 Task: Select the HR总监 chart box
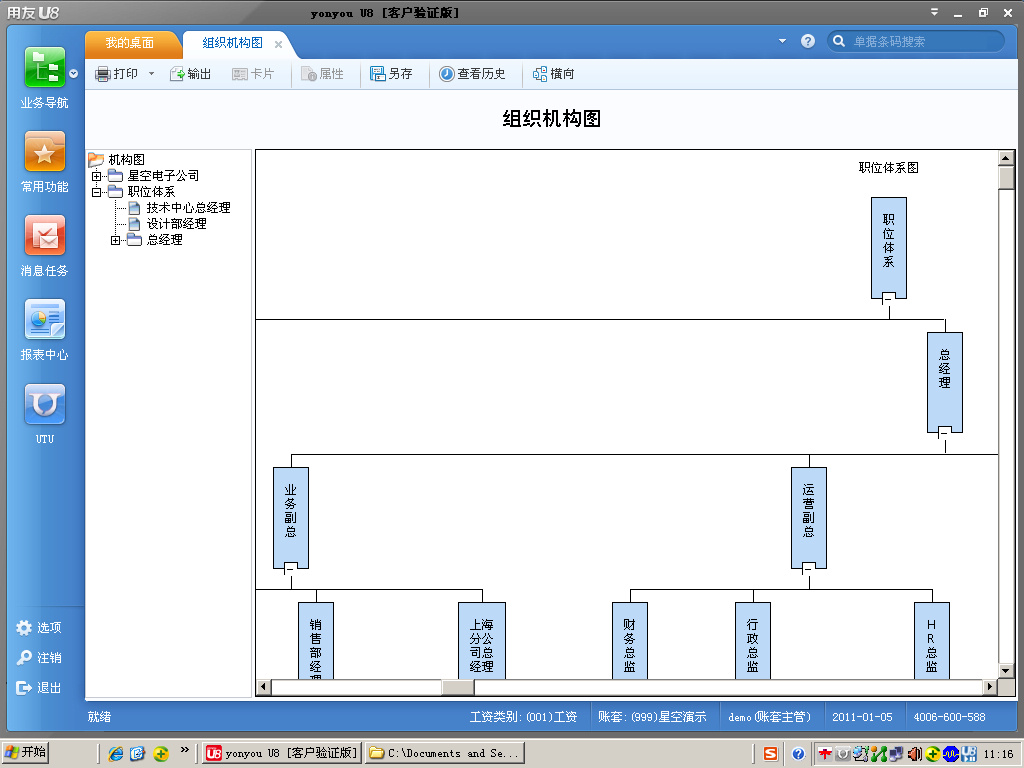[x=931, y=641]
